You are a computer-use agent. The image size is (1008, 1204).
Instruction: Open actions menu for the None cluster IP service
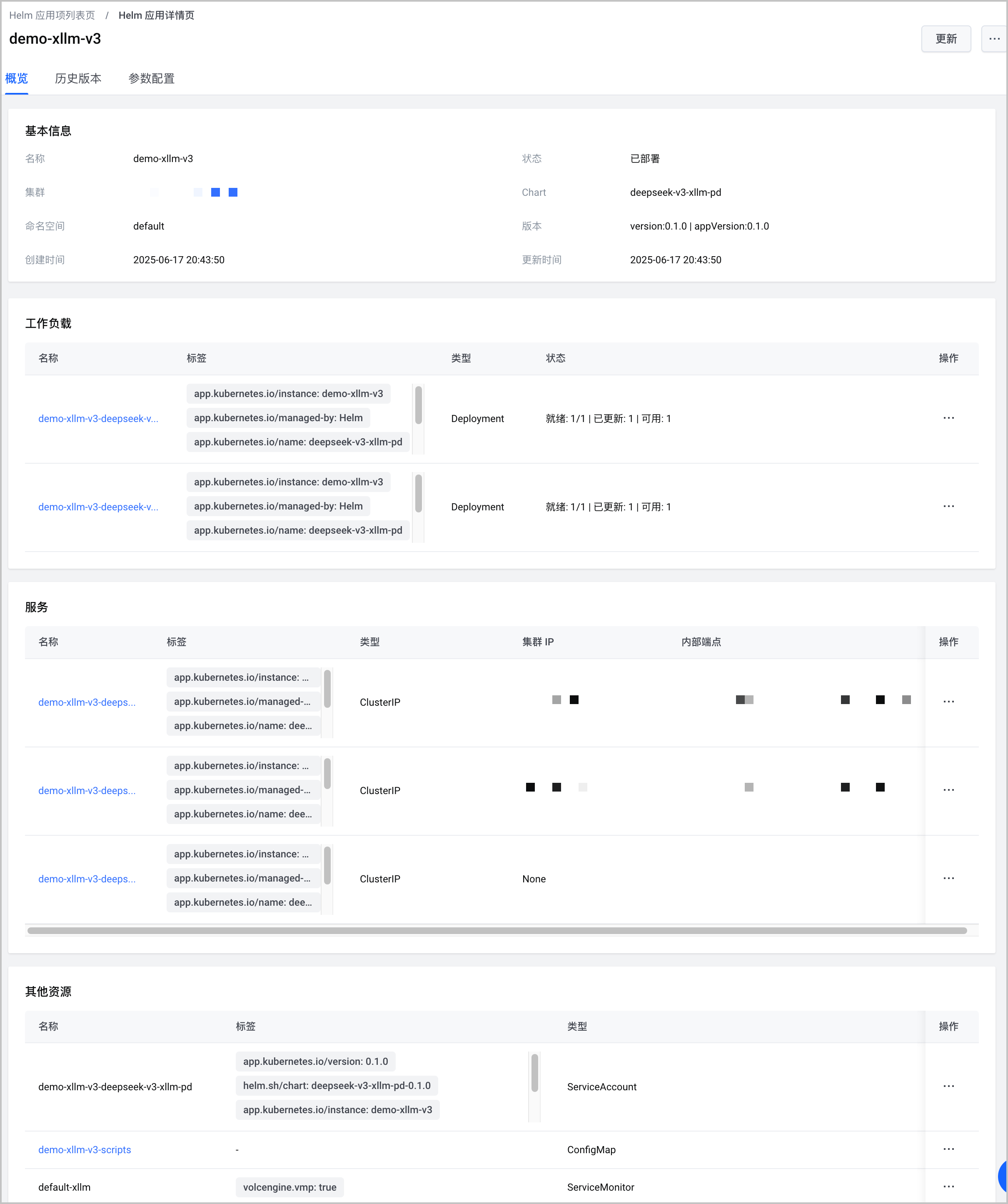point(948,878)
